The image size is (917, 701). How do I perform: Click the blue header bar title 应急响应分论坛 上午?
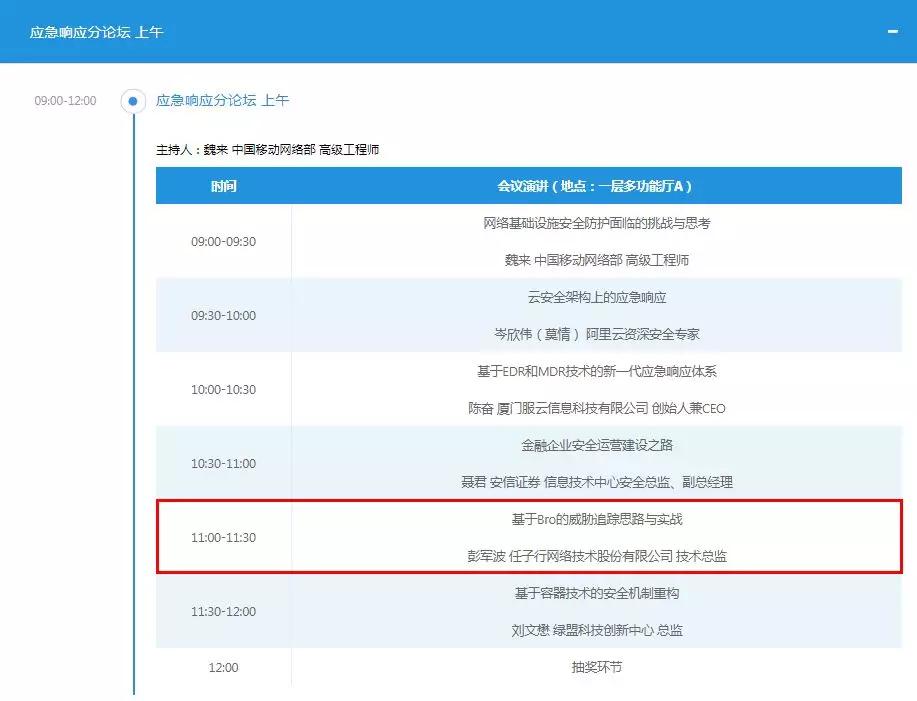pos(97,32)
